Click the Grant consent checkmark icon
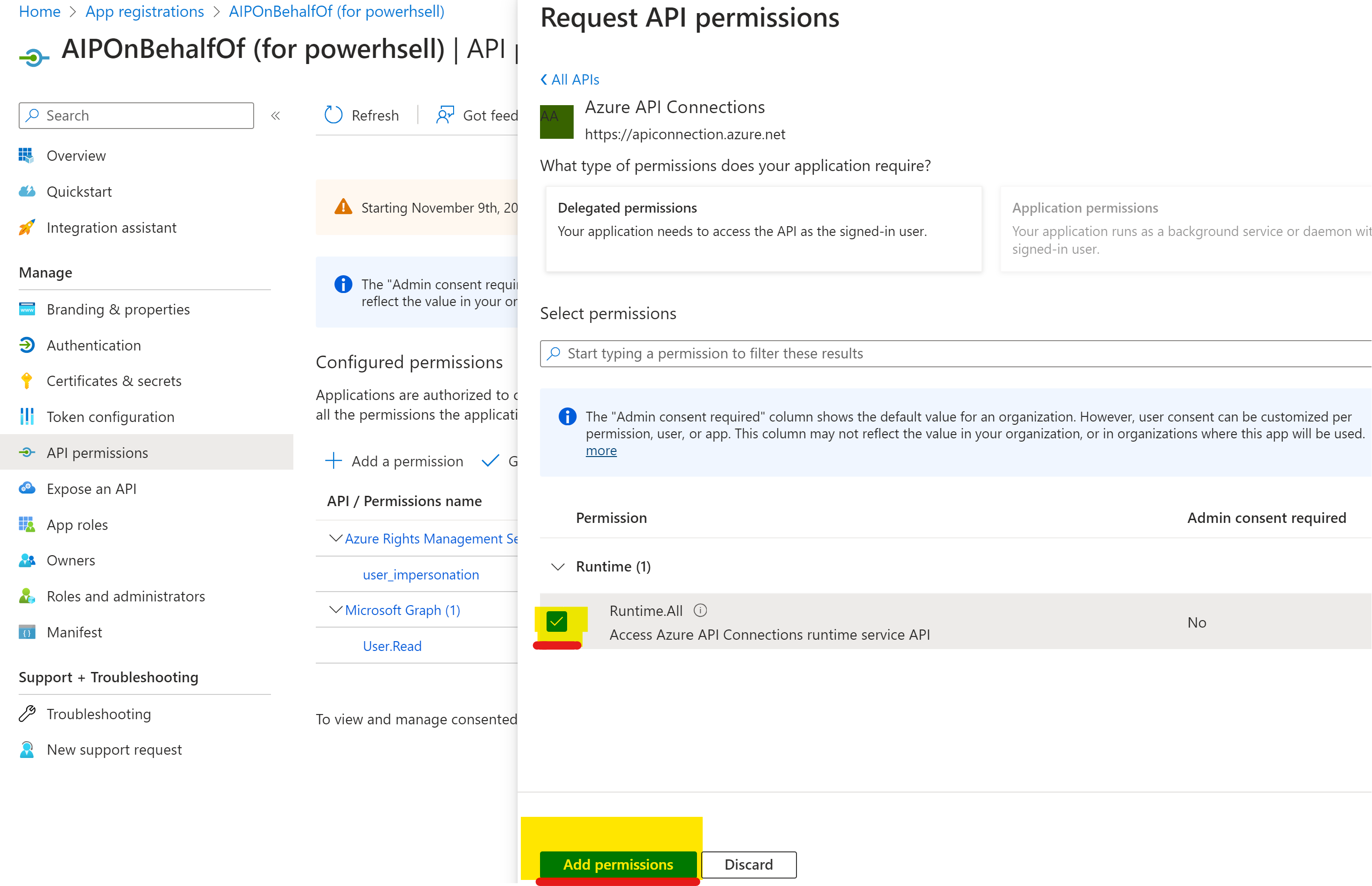This screenshot has height=886, width=1372. point(490,461)
